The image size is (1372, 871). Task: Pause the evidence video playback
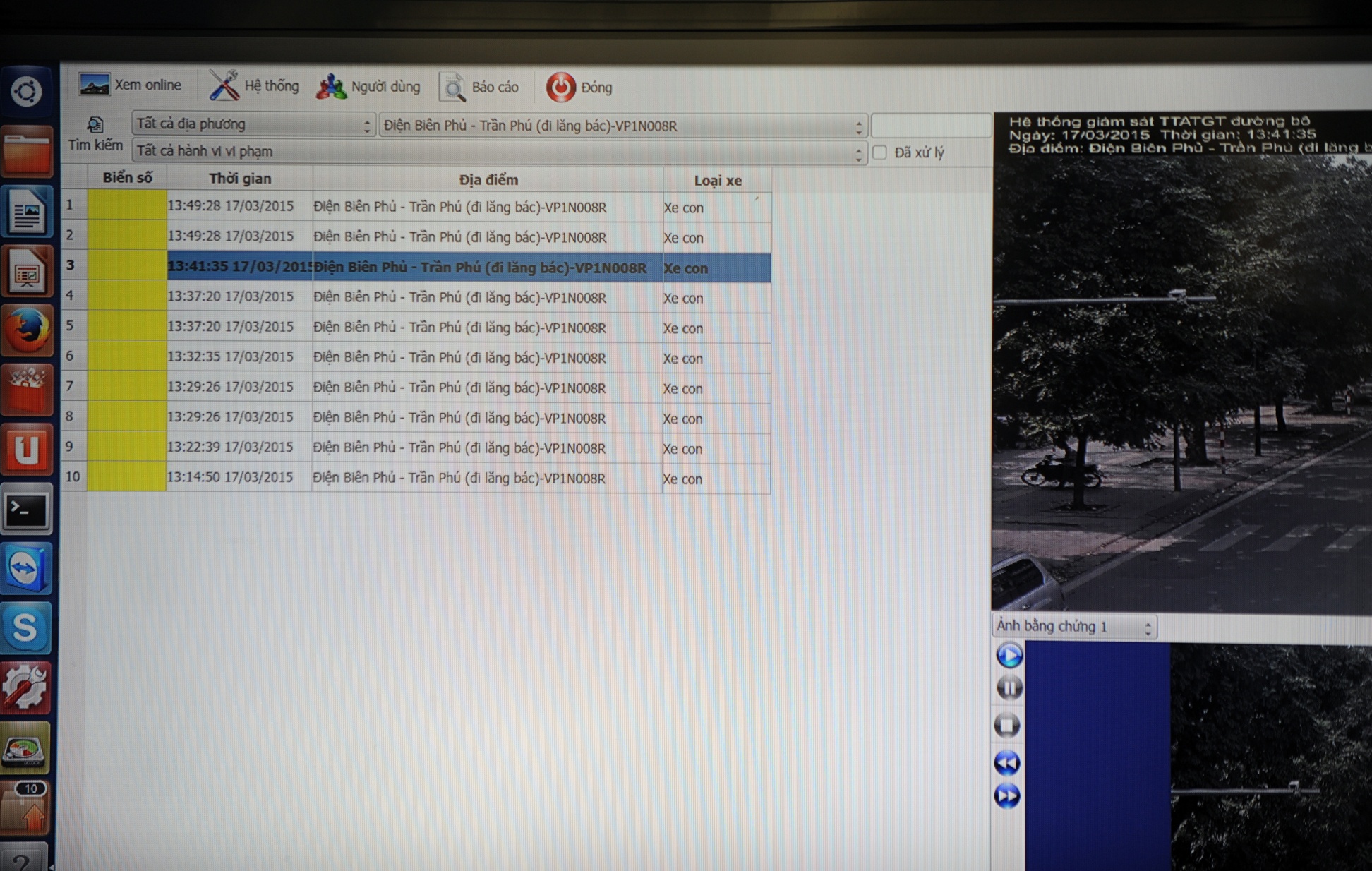1009,688
